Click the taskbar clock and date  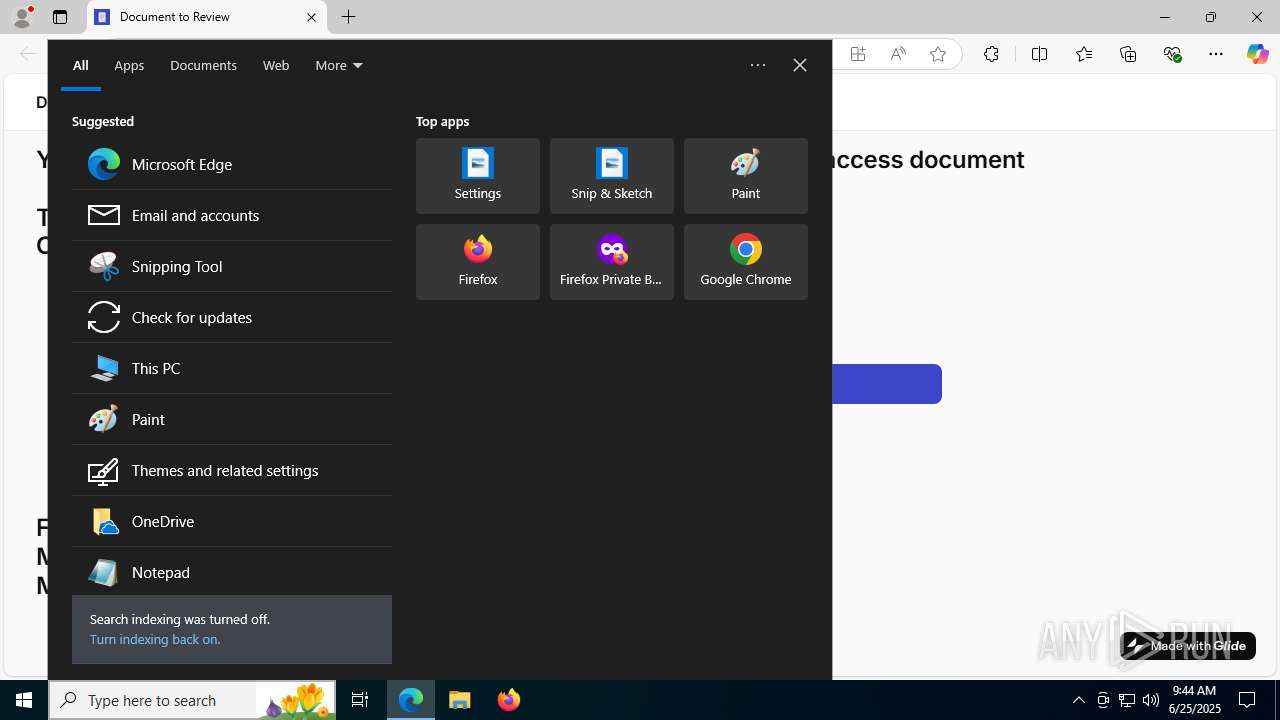(x=1196, y=700)
